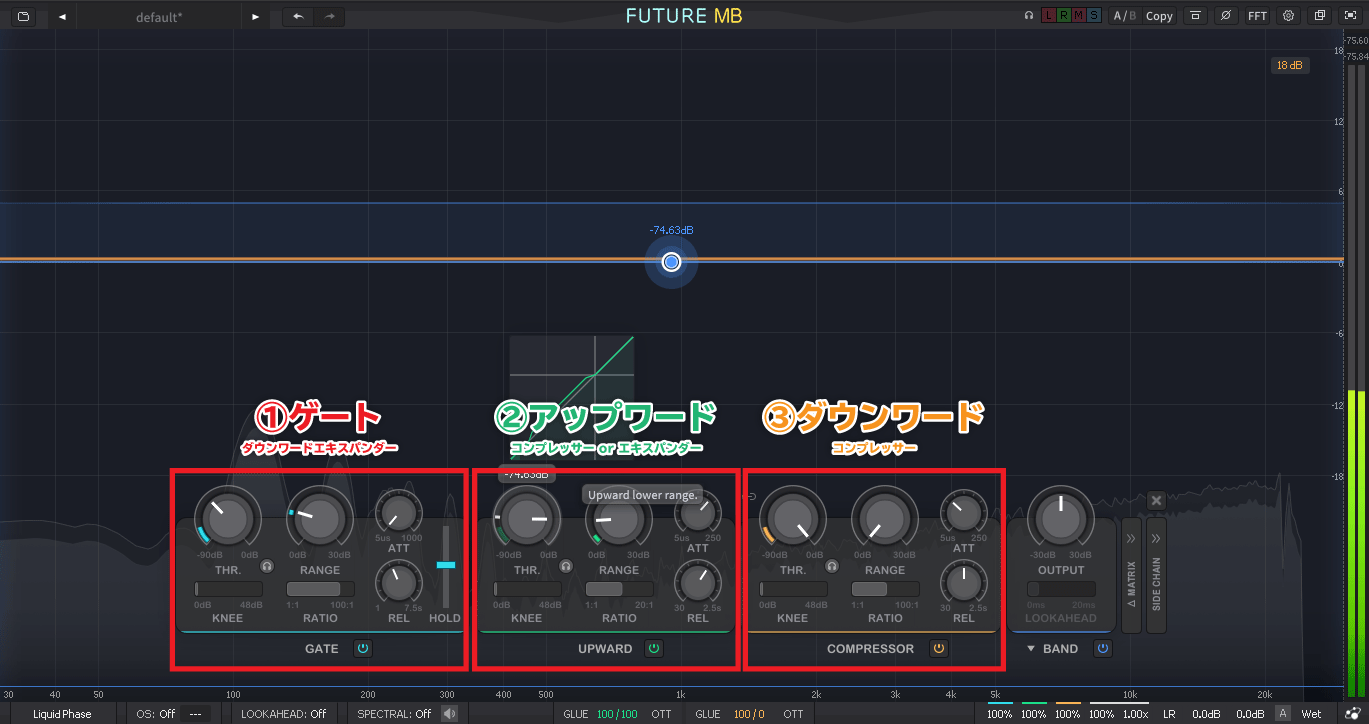
Task: Open the Liquid Phase mode menu
Action: pos(62,714)
